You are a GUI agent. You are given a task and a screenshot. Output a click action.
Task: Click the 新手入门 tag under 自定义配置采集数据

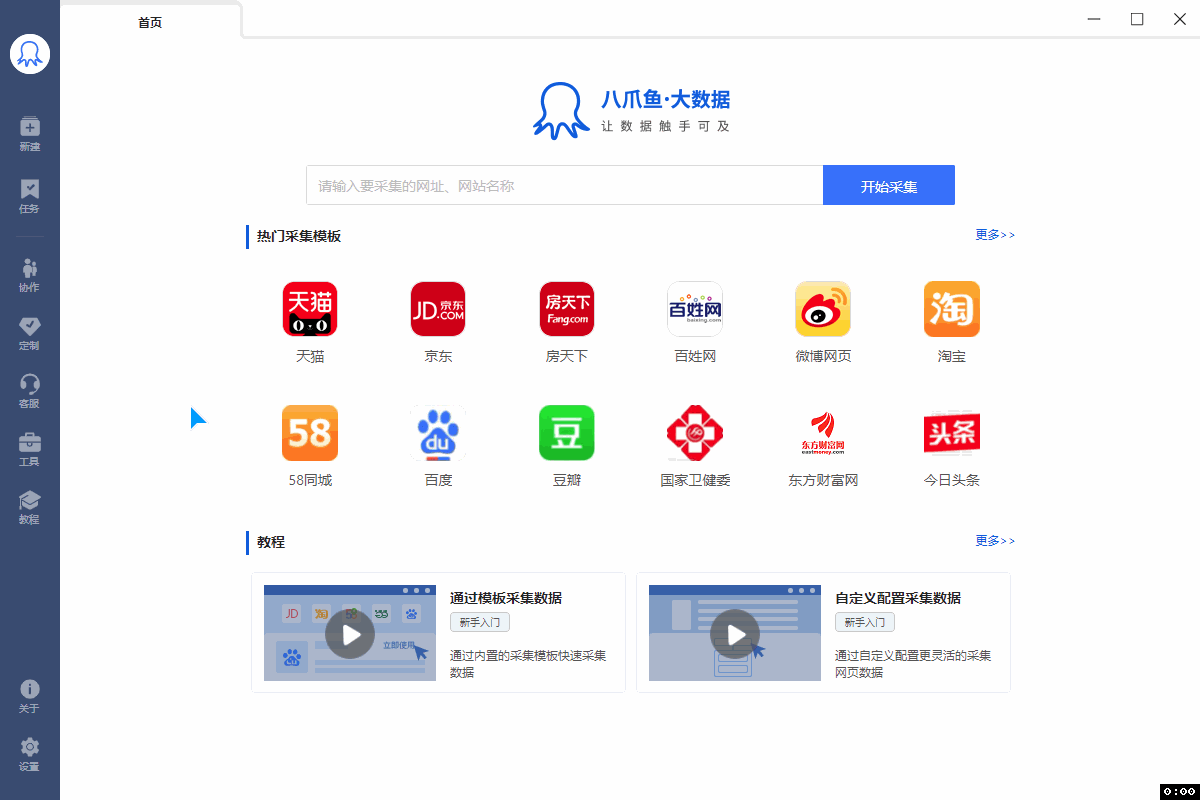coord(865,622)
